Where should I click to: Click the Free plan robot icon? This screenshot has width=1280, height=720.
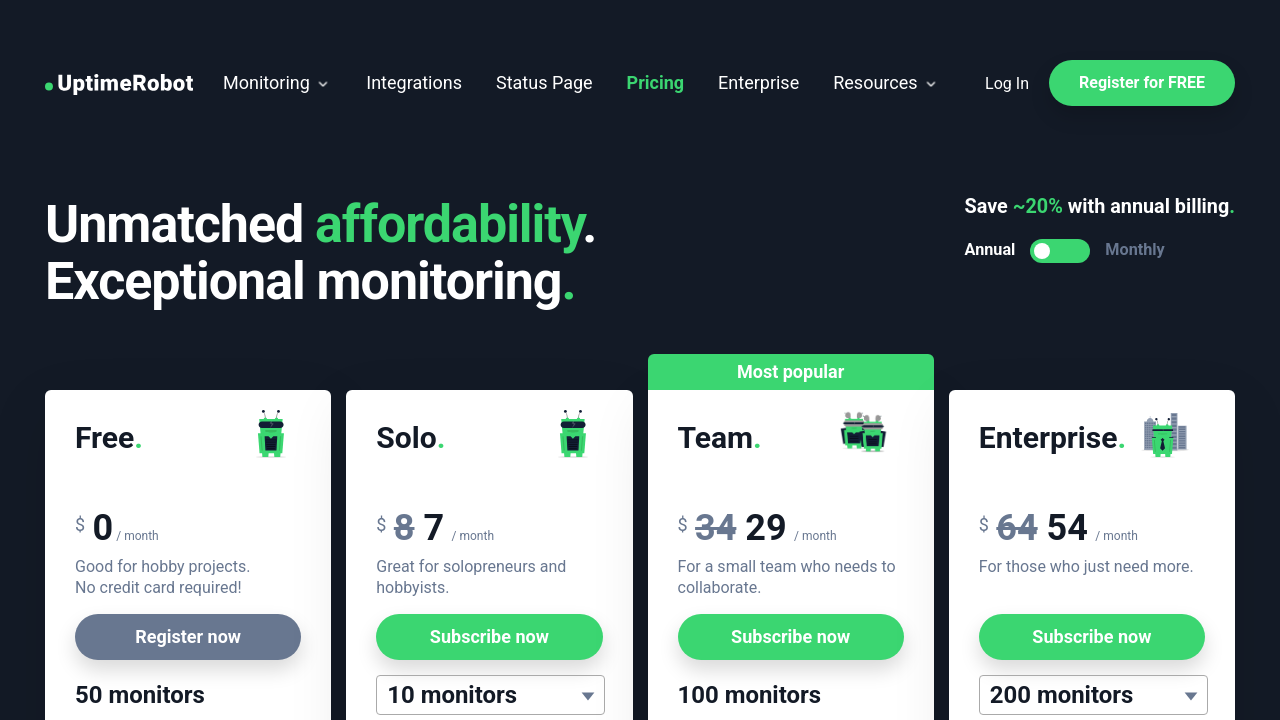point(271,434)
